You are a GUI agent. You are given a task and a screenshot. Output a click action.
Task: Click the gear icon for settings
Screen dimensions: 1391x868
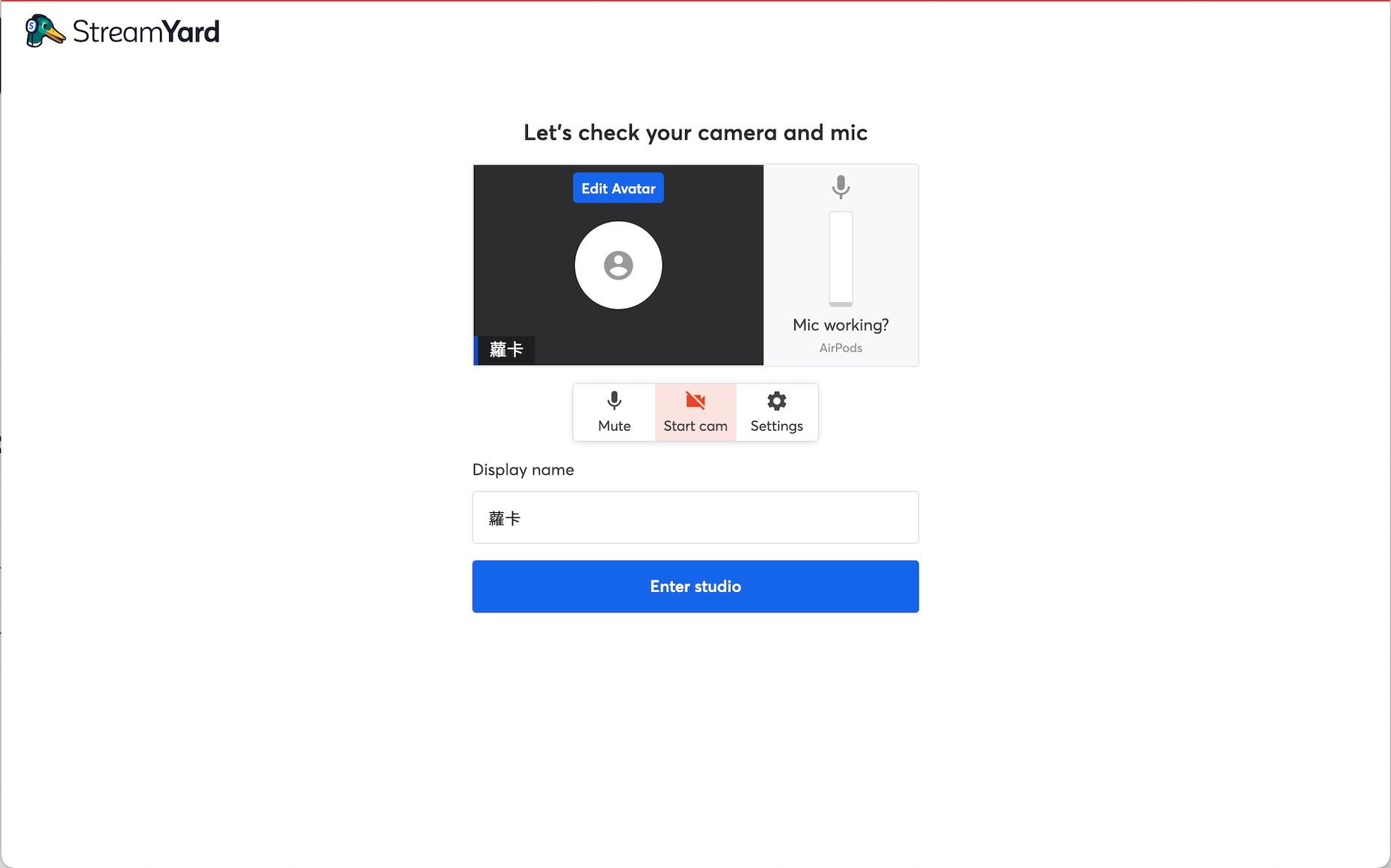(776, 401)
